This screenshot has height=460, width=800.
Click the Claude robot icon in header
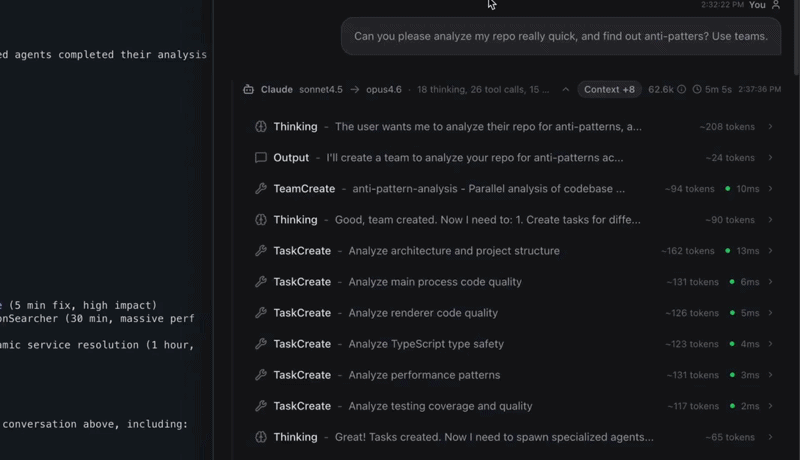248,89
